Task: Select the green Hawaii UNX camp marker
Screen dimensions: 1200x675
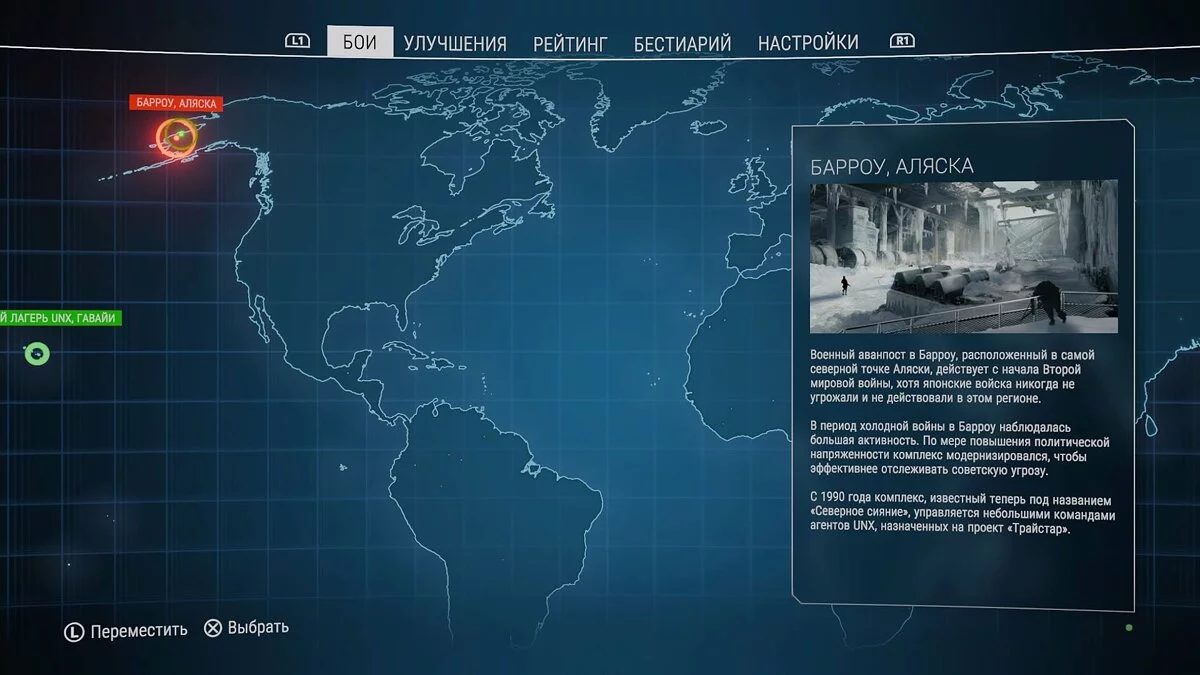Action: [37, 353]
